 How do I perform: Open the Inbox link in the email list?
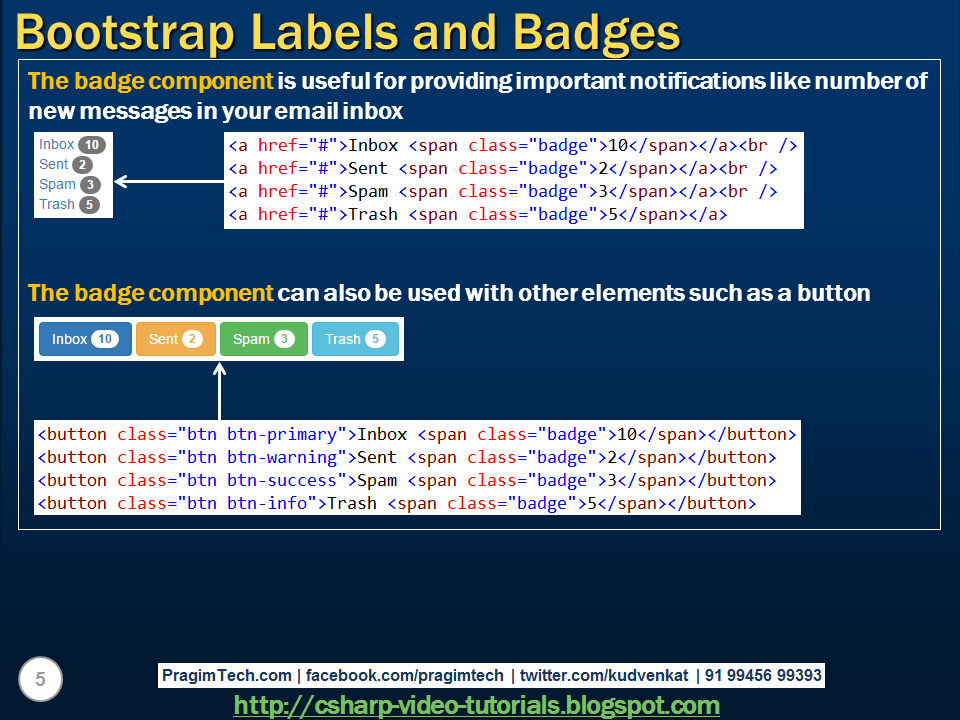pyautogui.click(x=55, y=144)
